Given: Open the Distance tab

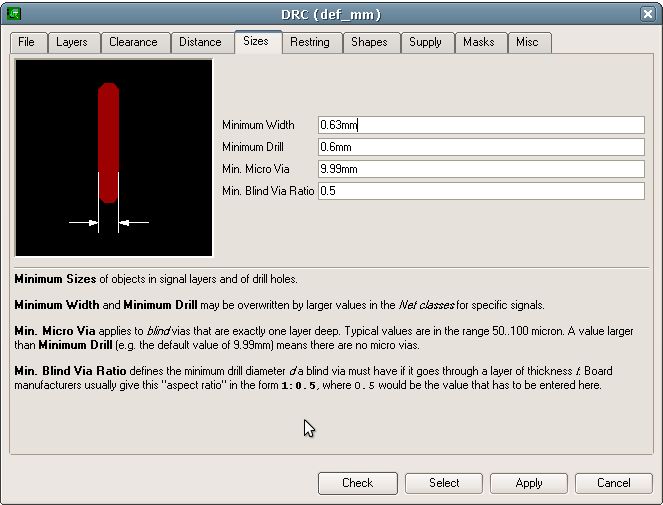Looking at the screenshot, I should (202, 42).
